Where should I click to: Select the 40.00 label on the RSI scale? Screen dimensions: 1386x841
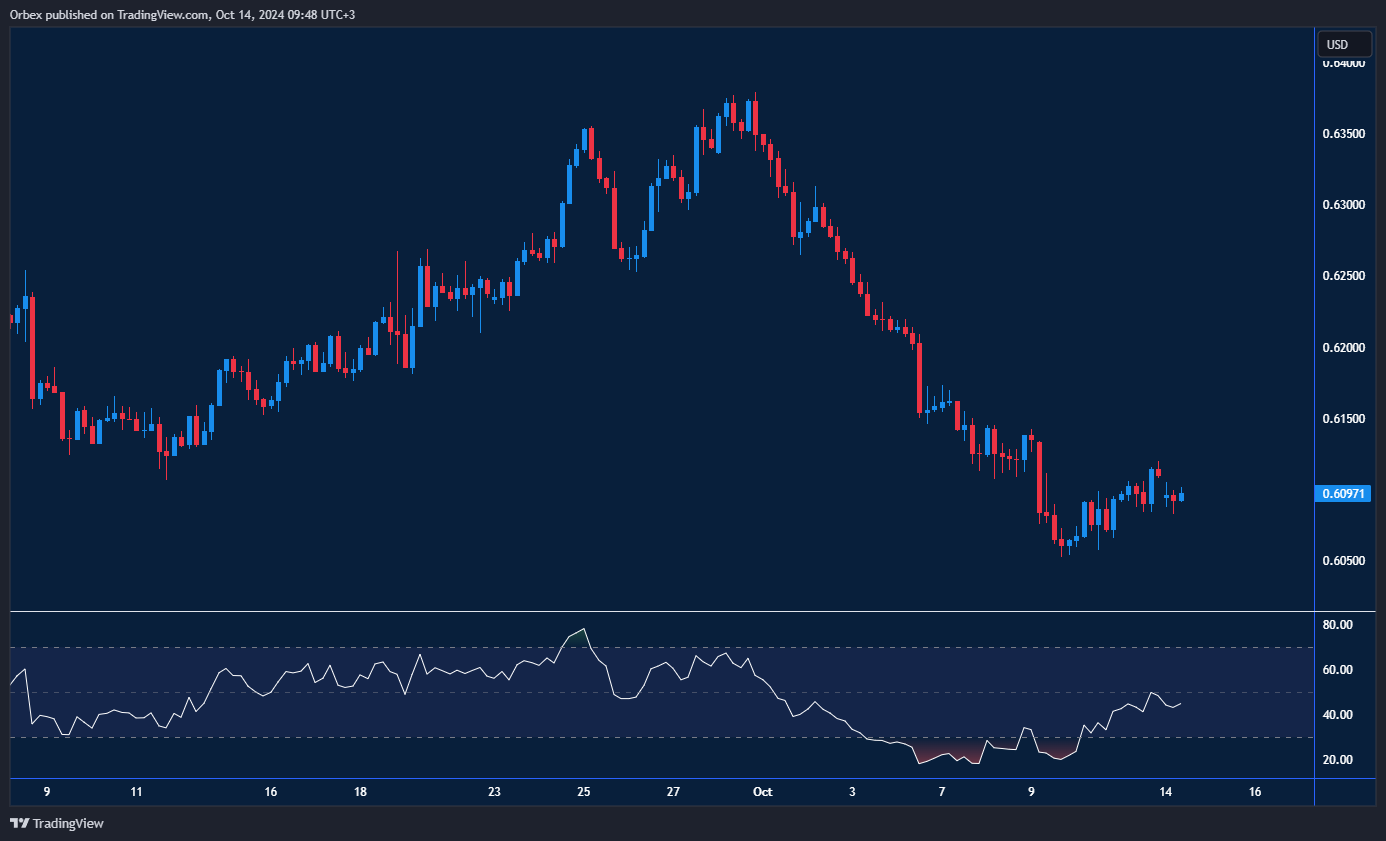coord(1337,715)
